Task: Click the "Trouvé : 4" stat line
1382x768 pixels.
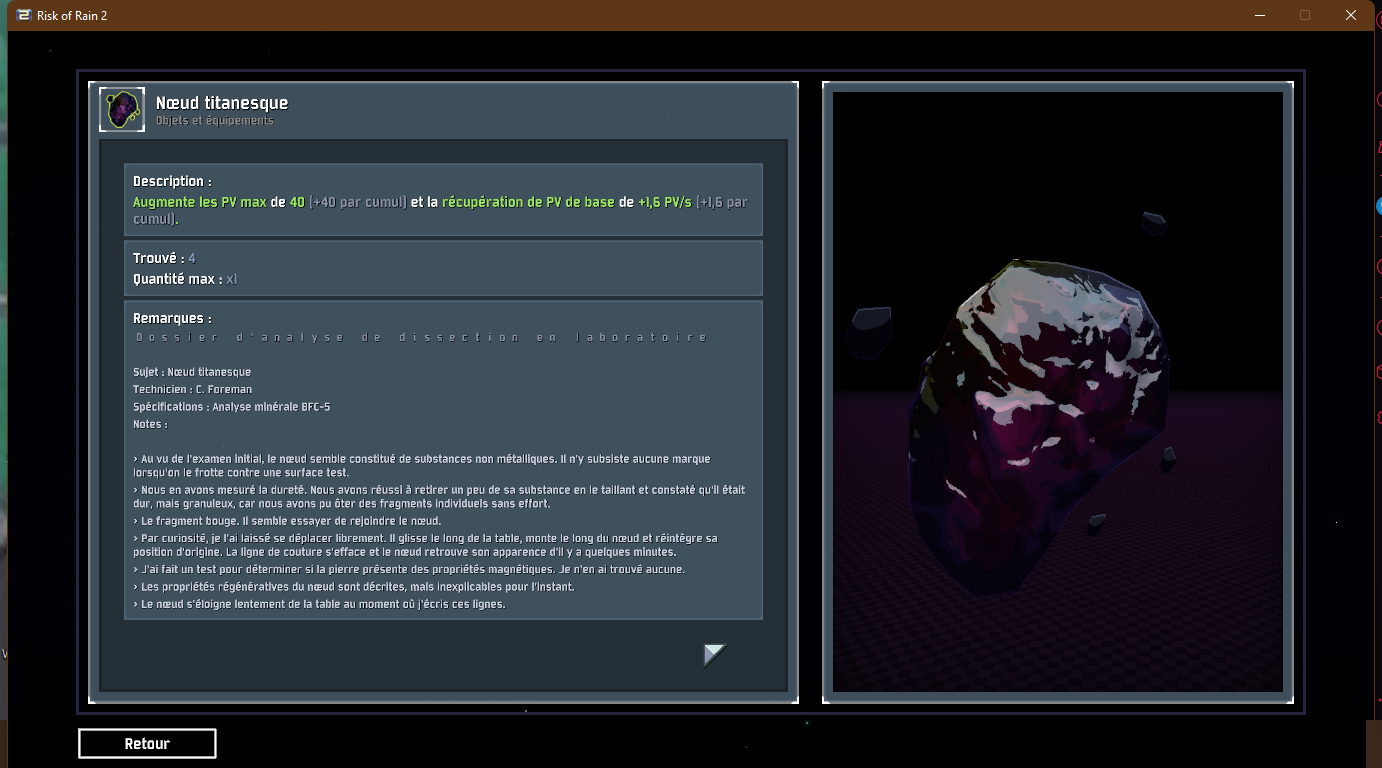Action: (164, 259)
